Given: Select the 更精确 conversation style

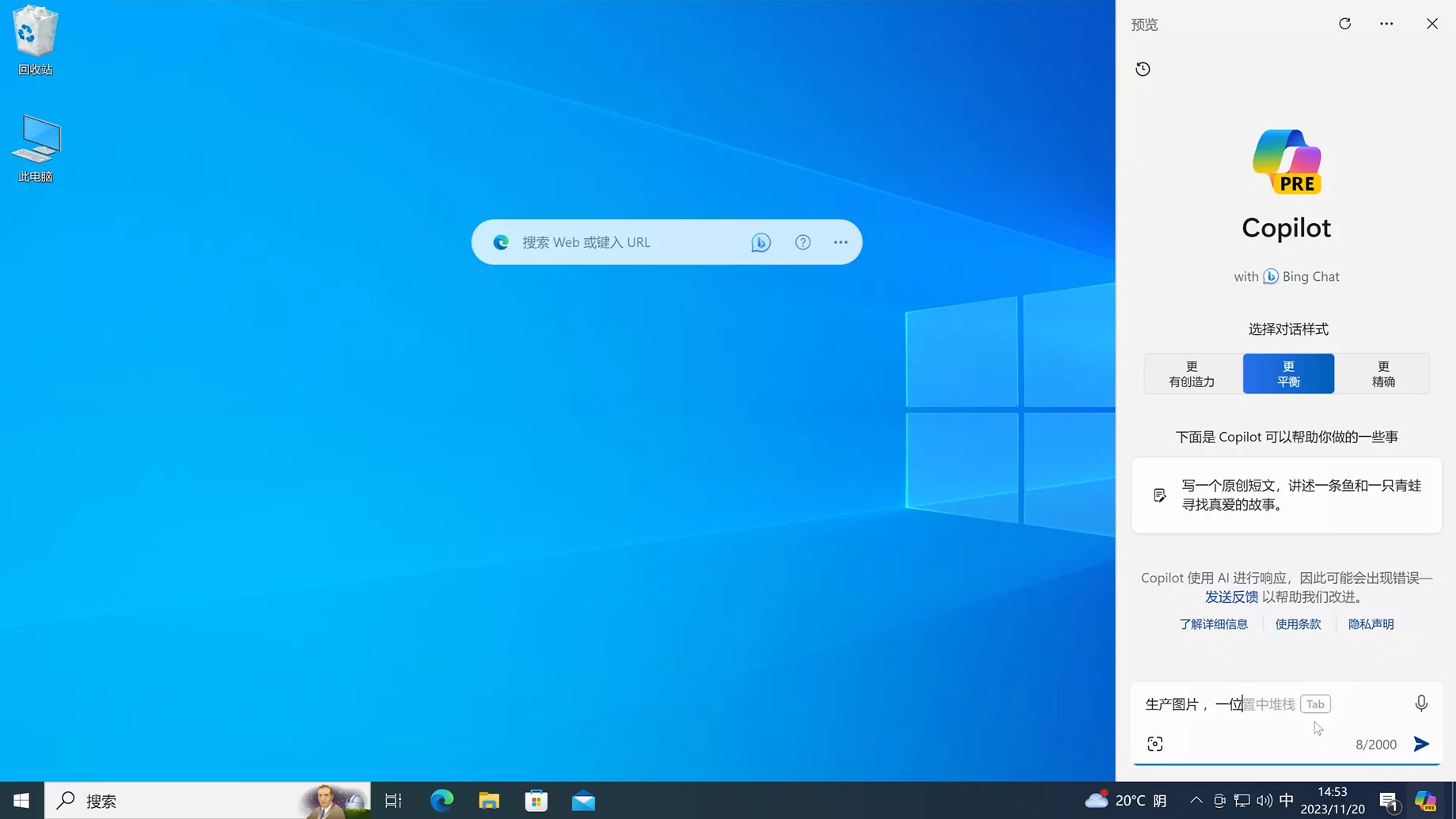Looking at the screenshot, I should pos(1382,373).
